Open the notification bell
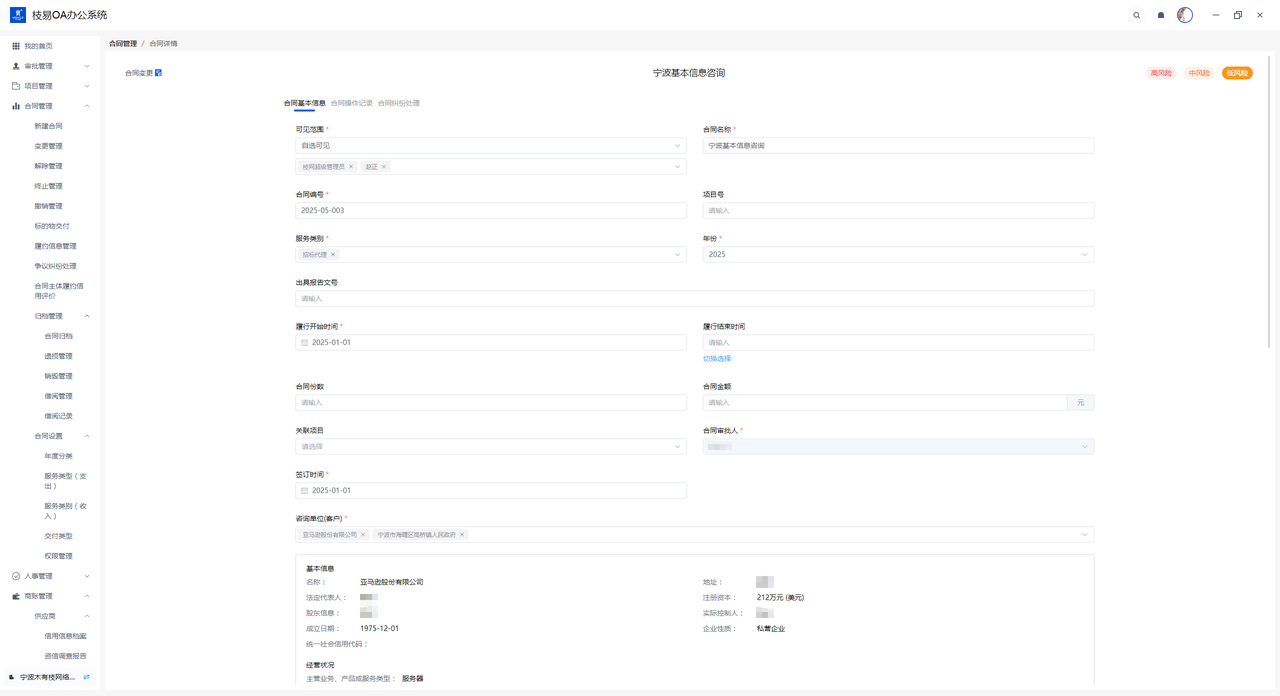This screenshot has height=696, width=1280. pyautogui.click(x=1161, y=15)
